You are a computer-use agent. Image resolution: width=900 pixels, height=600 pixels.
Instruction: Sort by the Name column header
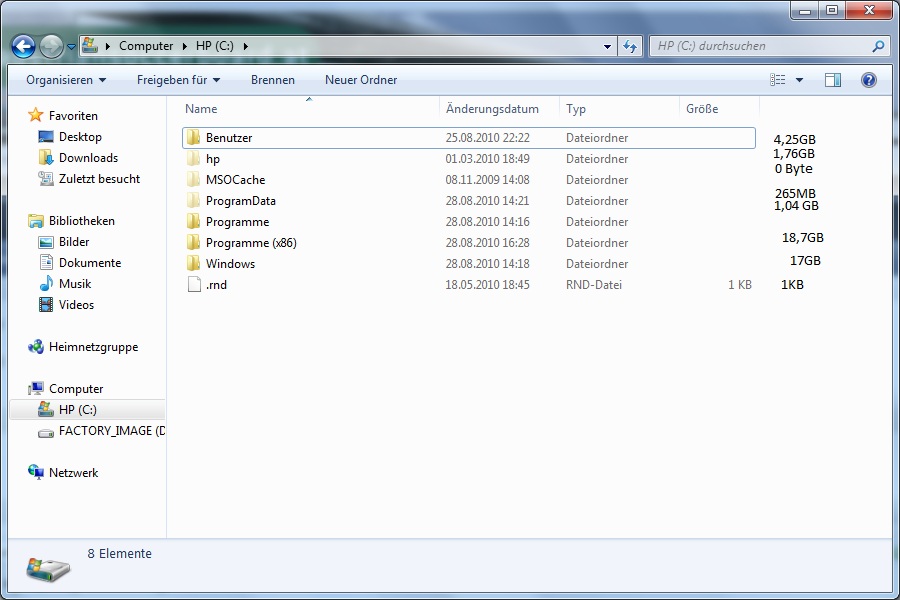[310, 109]
